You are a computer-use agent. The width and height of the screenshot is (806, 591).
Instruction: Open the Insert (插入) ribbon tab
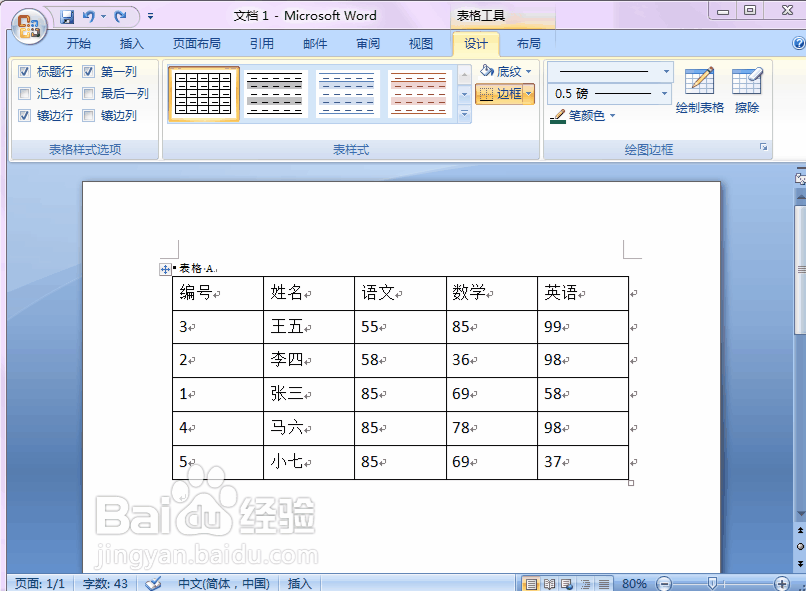(x=131, y=43)
